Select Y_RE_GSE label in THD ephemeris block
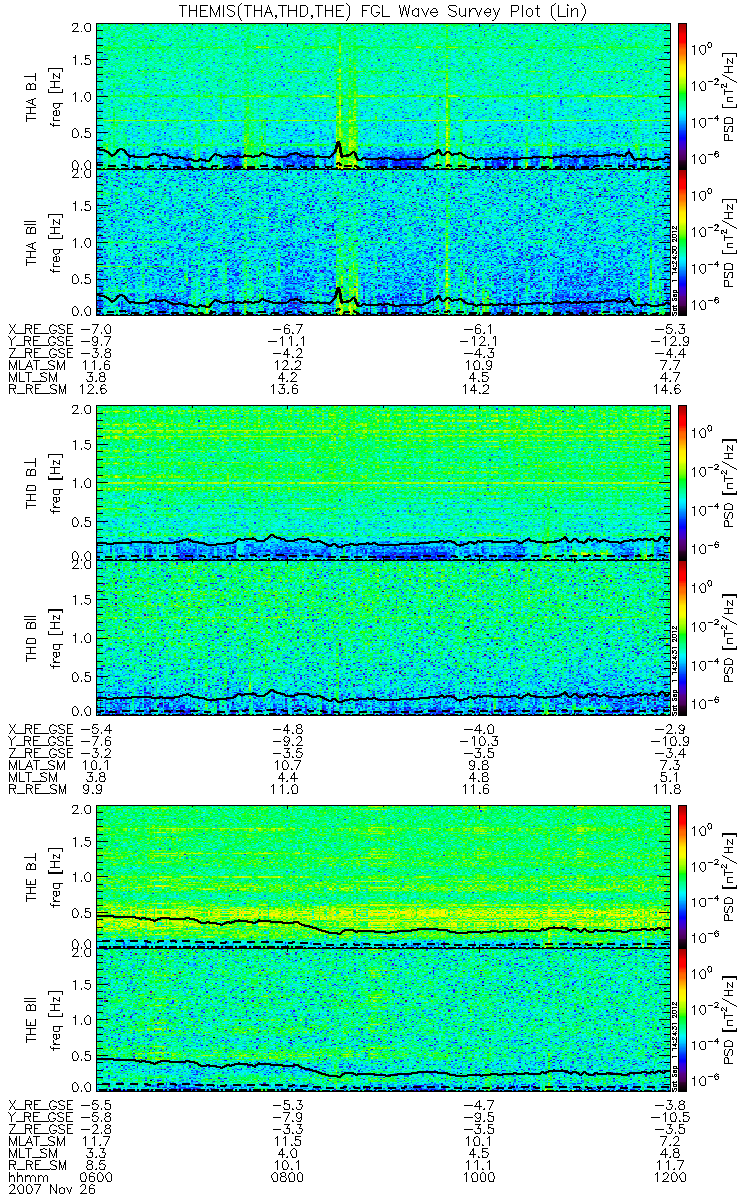750x1200 pixels. 41,740
